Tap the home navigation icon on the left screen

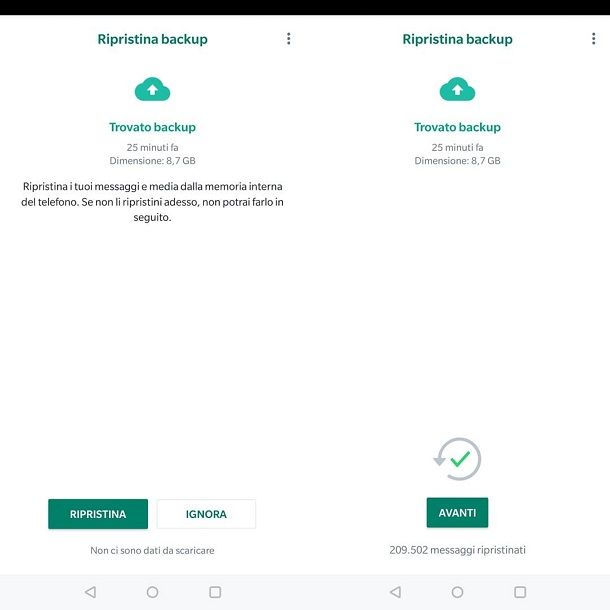(x=152, y=592)
